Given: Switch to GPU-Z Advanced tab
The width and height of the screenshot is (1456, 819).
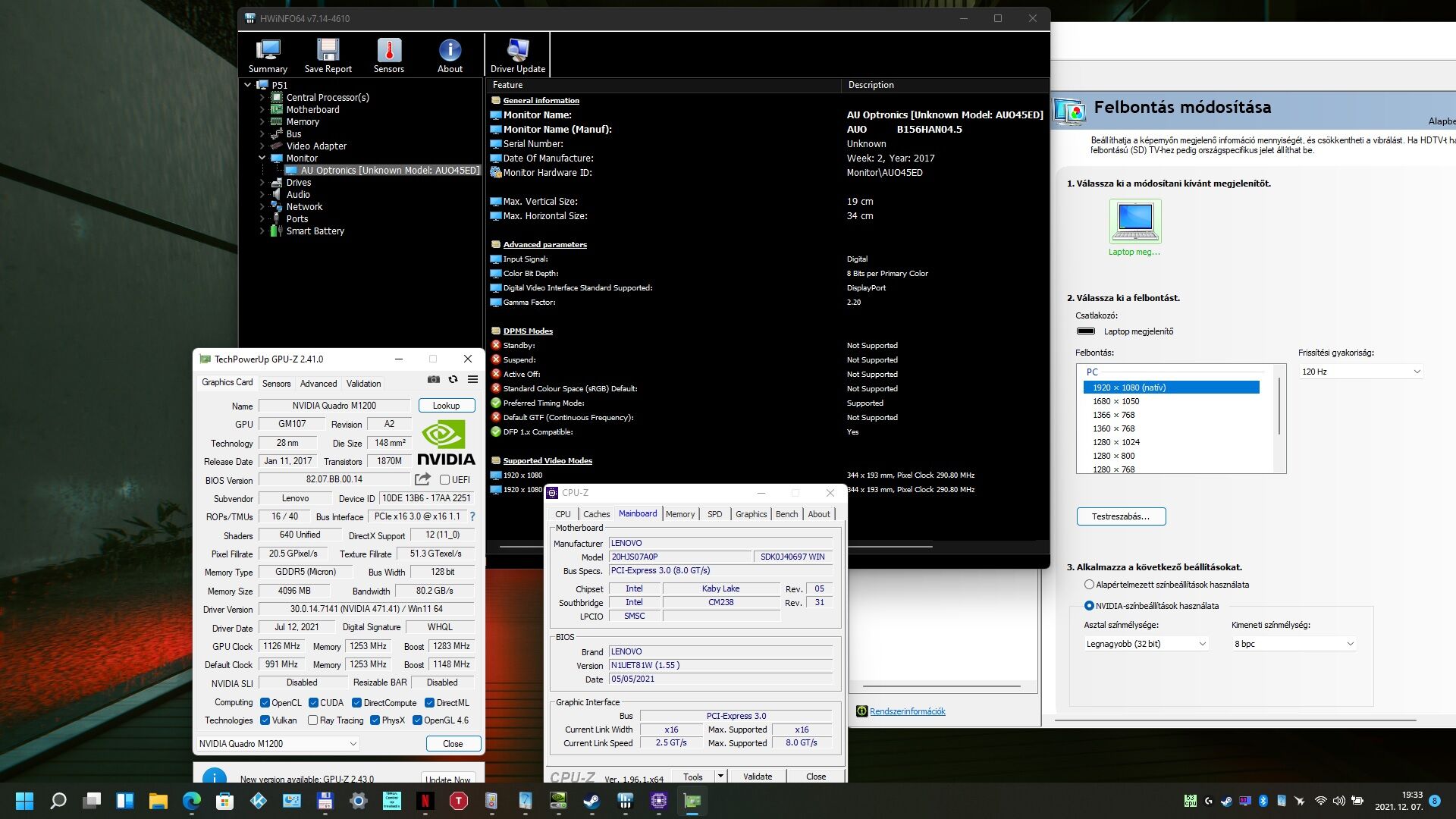Looking at the screenshot, I should [318, 384].
